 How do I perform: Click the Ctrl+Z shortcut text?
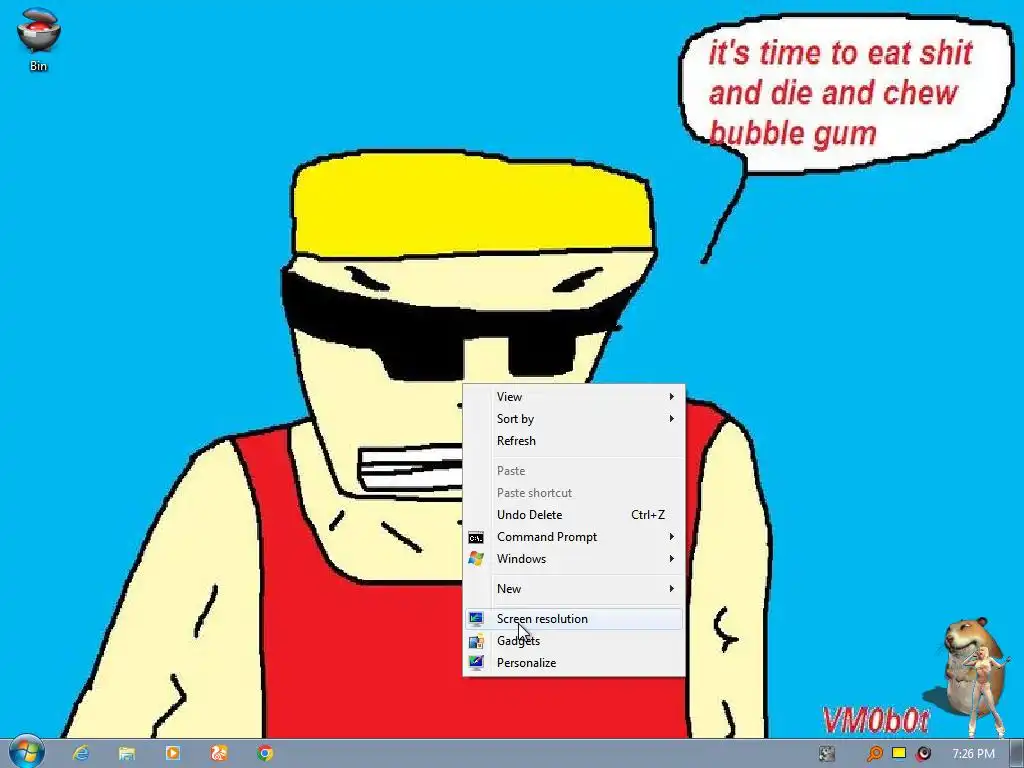pyautogui.click(x=648, y=515)
